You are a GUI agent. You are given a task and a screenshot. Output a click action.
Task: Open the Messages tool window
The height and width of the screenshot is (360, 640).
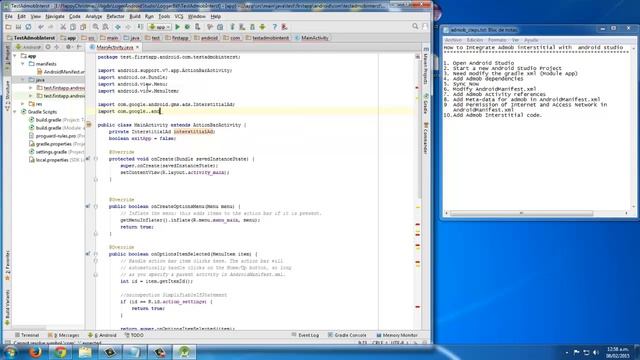pos(63,335)
